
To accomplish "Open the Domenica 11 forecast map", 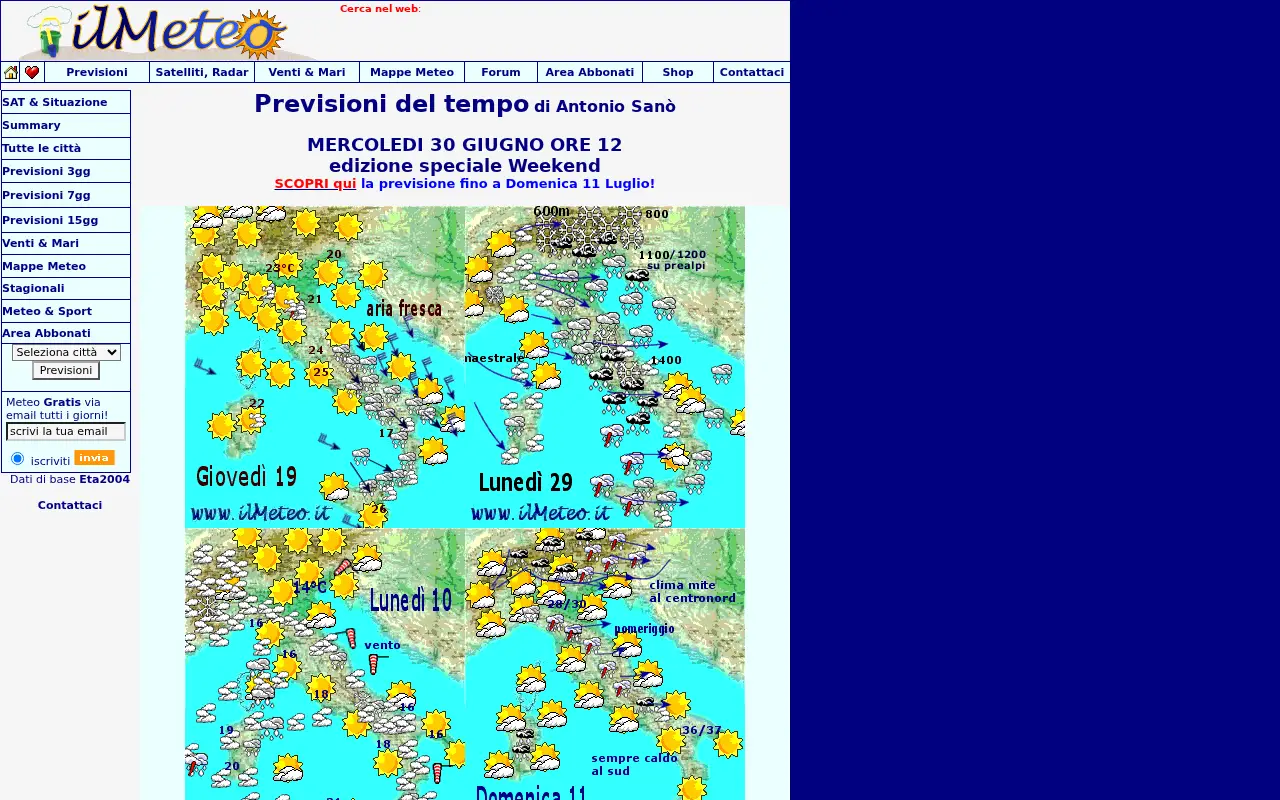I will [605, 664].
